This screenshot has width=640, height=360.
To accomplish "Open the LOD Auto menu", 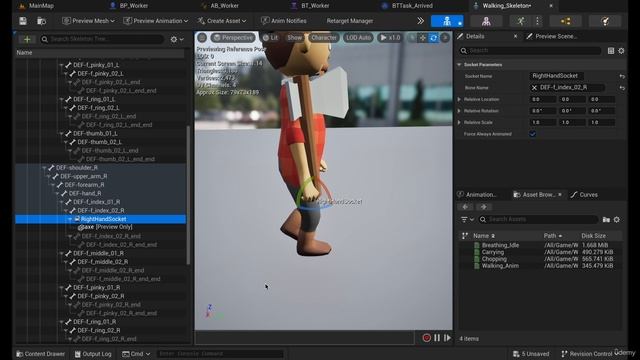I will [x=358, y=38].
